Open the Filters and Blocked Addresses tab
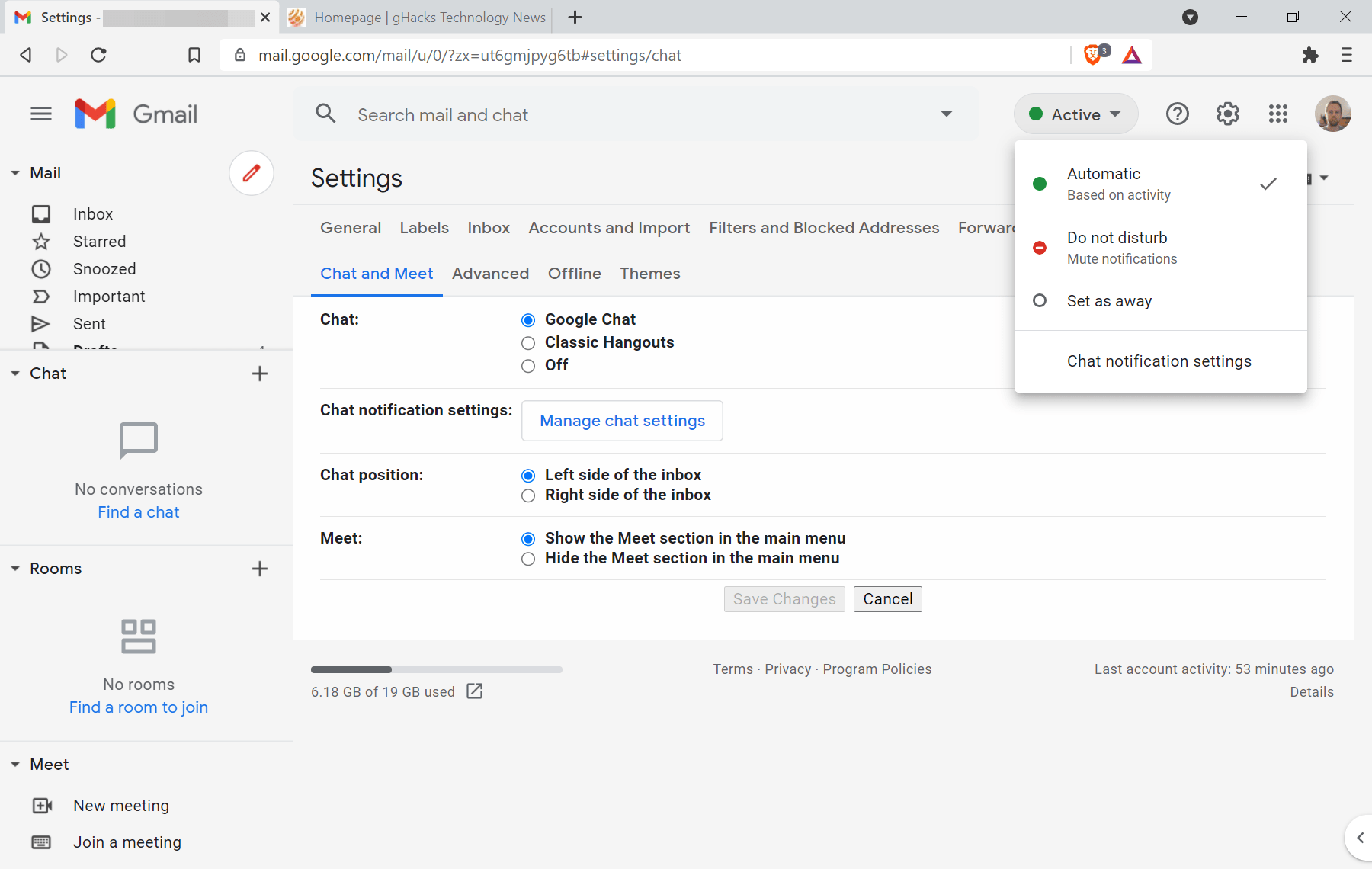This screenshot has width=1372, height=869. pyautogui.click(x=824, y=227)
